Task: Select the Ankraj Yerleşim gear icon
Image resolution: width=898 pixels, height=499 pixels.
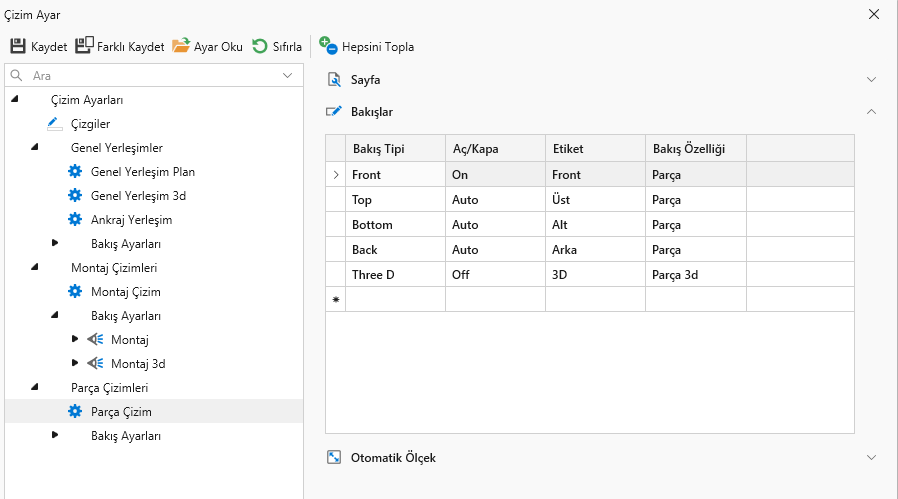Action: [74, 220]
